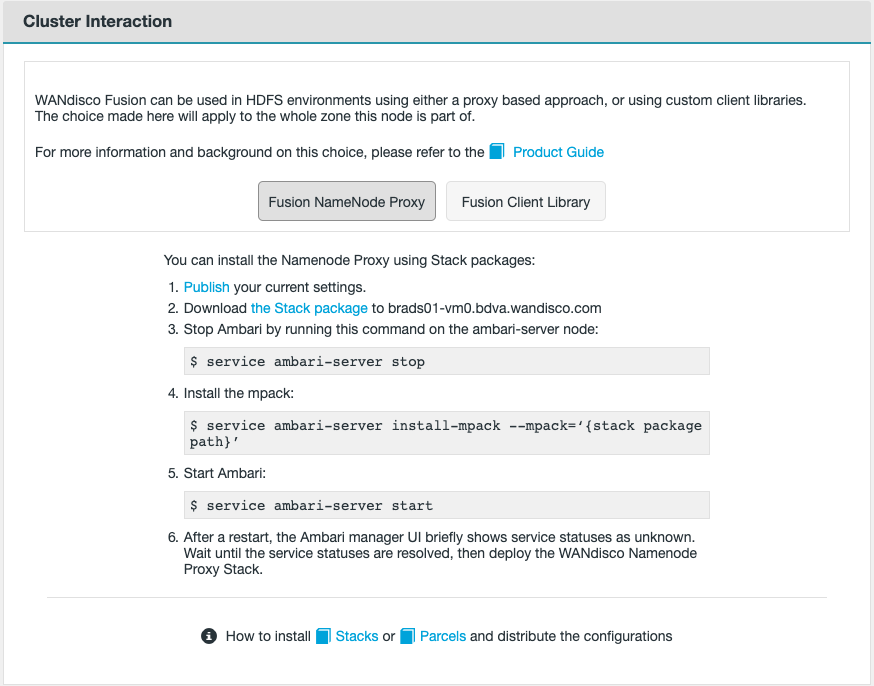874x686 pixels.
Task: Click the info circle icon near How to install
Action: pyautogui.click(x=209, y=636)
